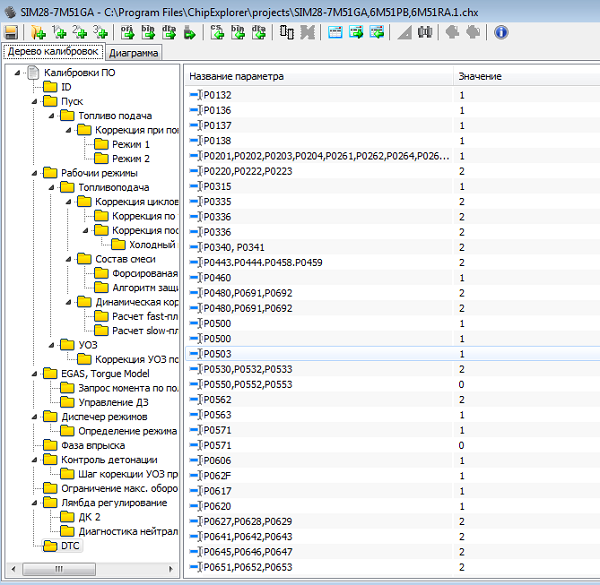The width and height of the screenshot is (600, 585).
Task: Switch to the Диаграмма tab
Action: click(134, 53)
